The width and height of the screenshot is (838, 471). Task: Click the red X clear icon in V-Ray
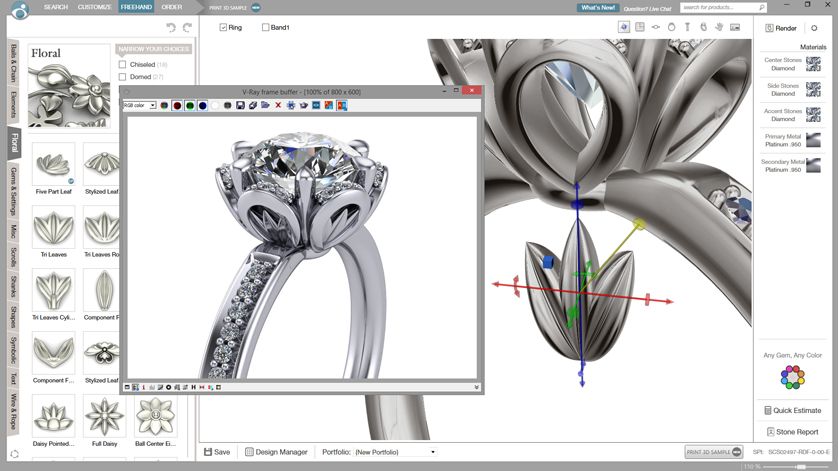[x=278, y=105]
